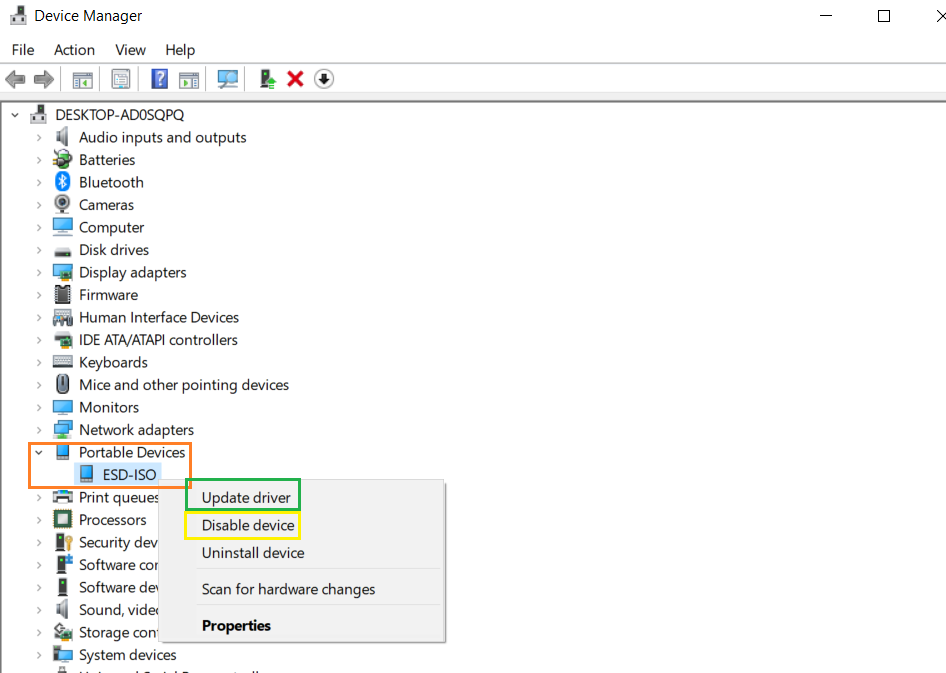Update driver using the green toolbar icon
The height and width of the screenshot is (673, 946).
point(267,79)
